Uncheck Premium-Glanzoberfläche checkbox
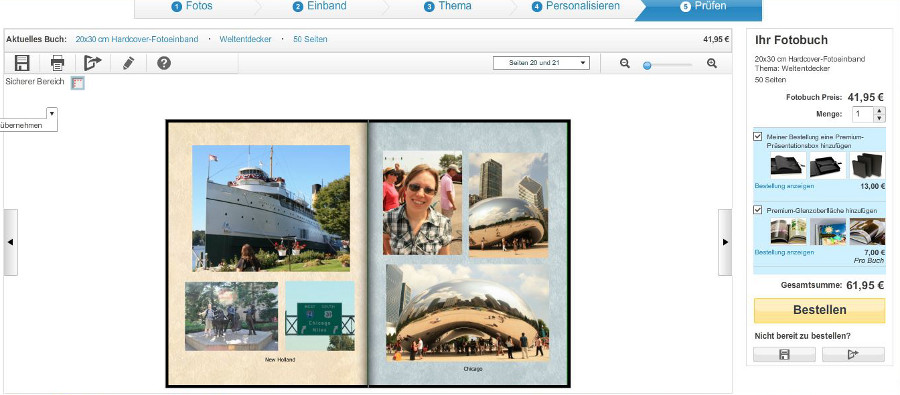 (758, 210)
